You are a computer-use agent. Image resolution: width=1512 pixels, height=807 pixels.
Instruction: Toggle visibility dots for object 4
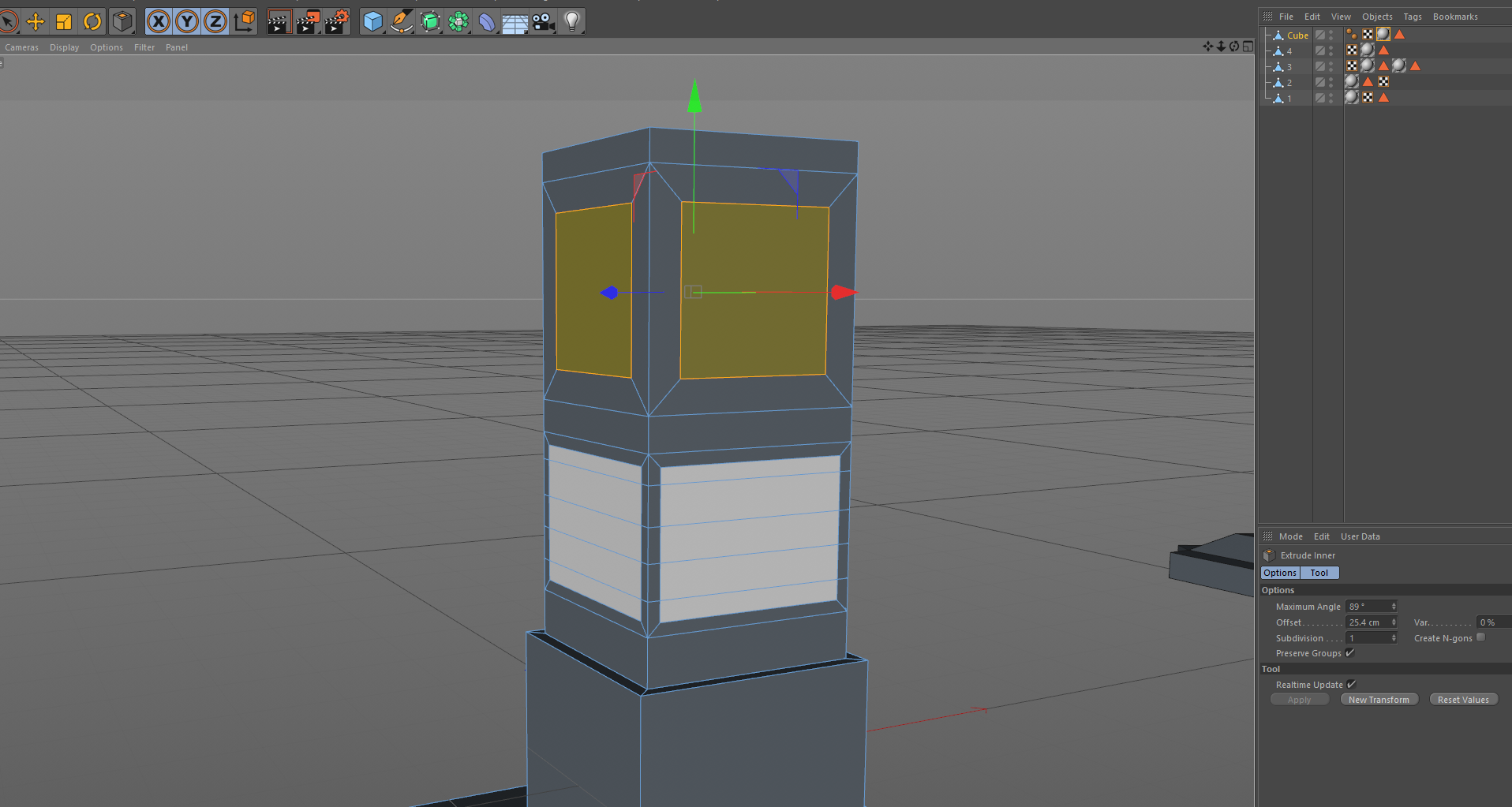[x=1331, y=50]
